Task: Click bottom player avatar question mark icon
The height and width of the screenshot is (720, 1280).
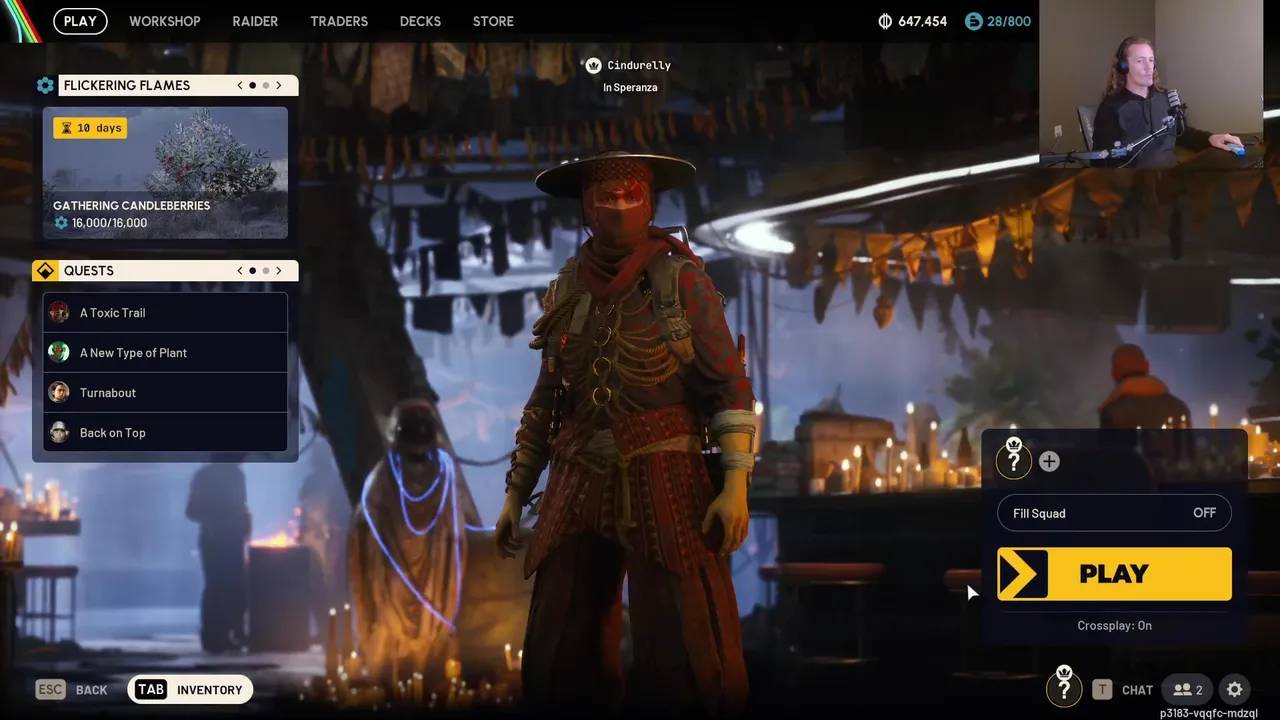Action: coord(1064,688)
